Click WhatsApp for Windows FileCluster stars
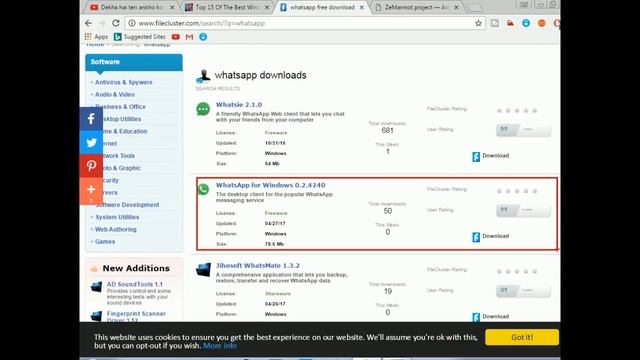Image resolution: width=640 pixels, height=360 pixels. [517, 191]
